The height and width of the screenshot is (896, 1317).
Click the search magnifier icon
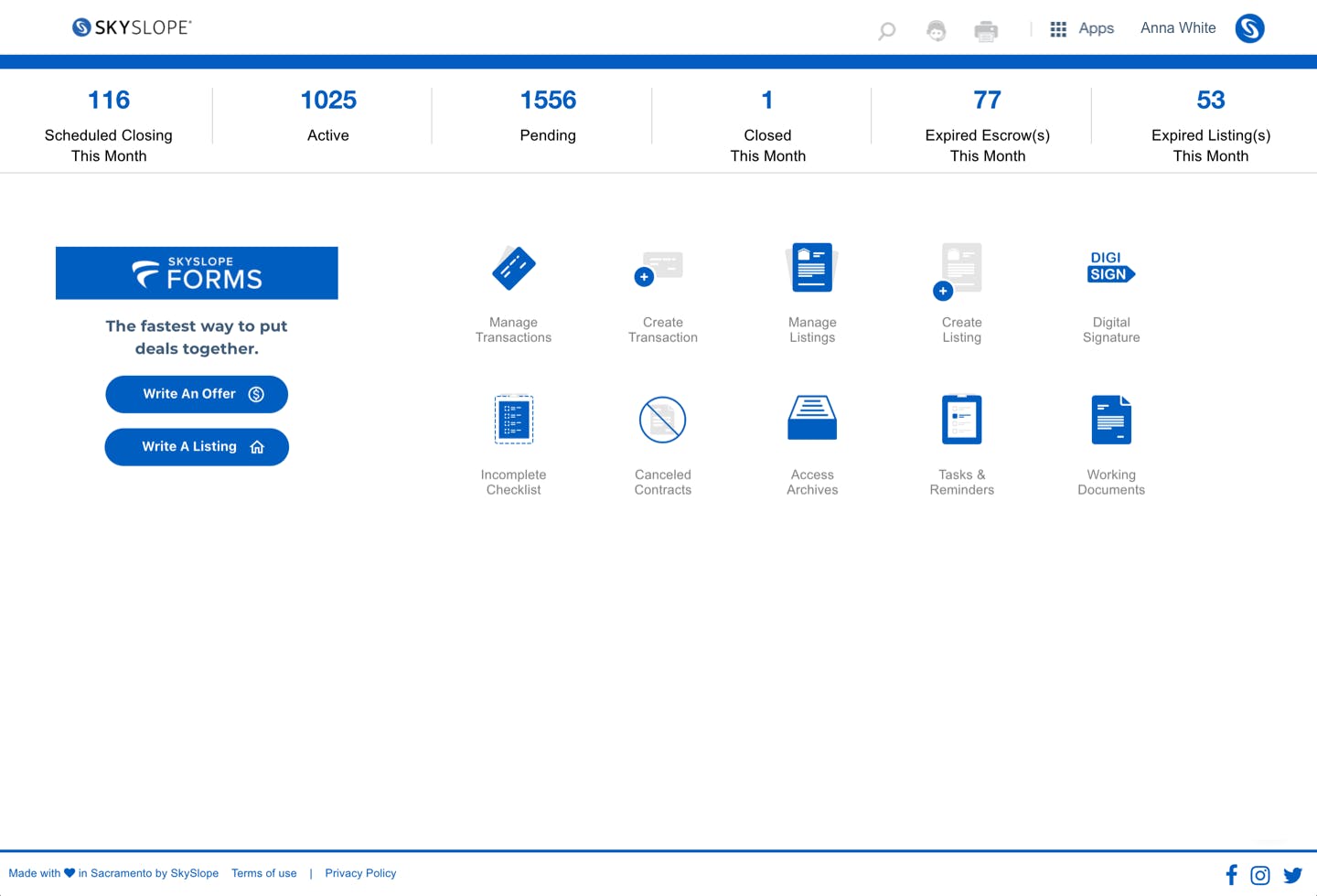(x=886, y=31)
